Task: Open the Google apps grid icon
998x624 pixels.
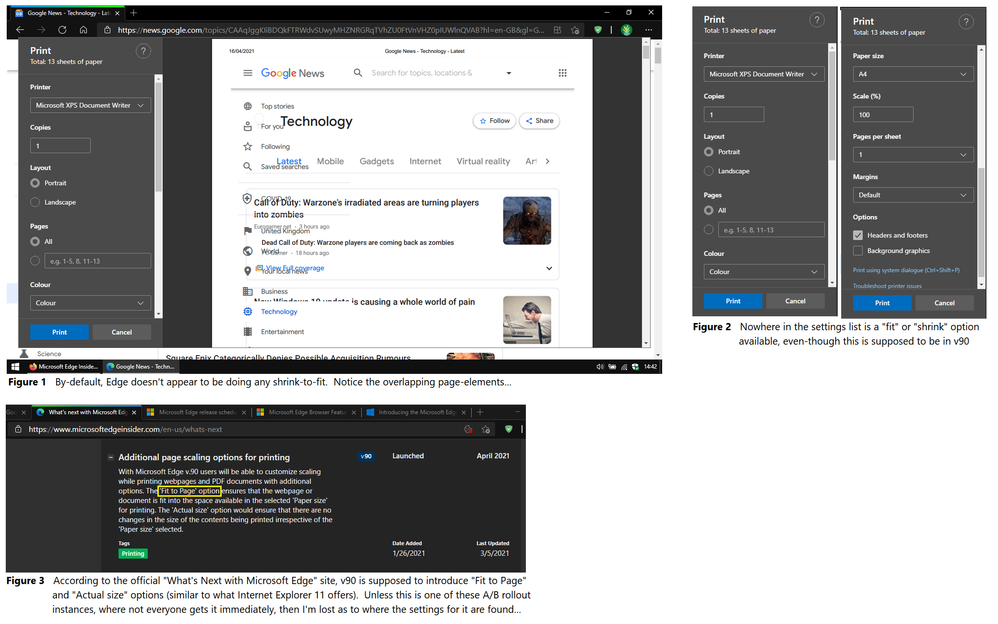Action: click(563, 73)
